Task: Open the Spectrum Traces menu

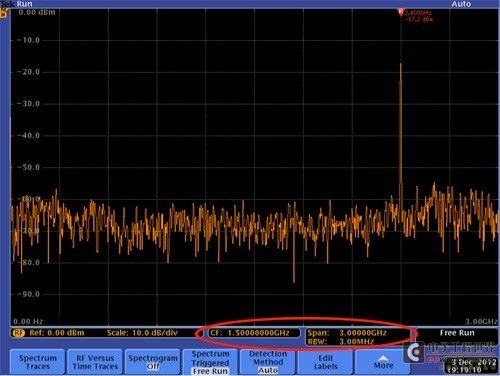Action: (x=38, y=362)
